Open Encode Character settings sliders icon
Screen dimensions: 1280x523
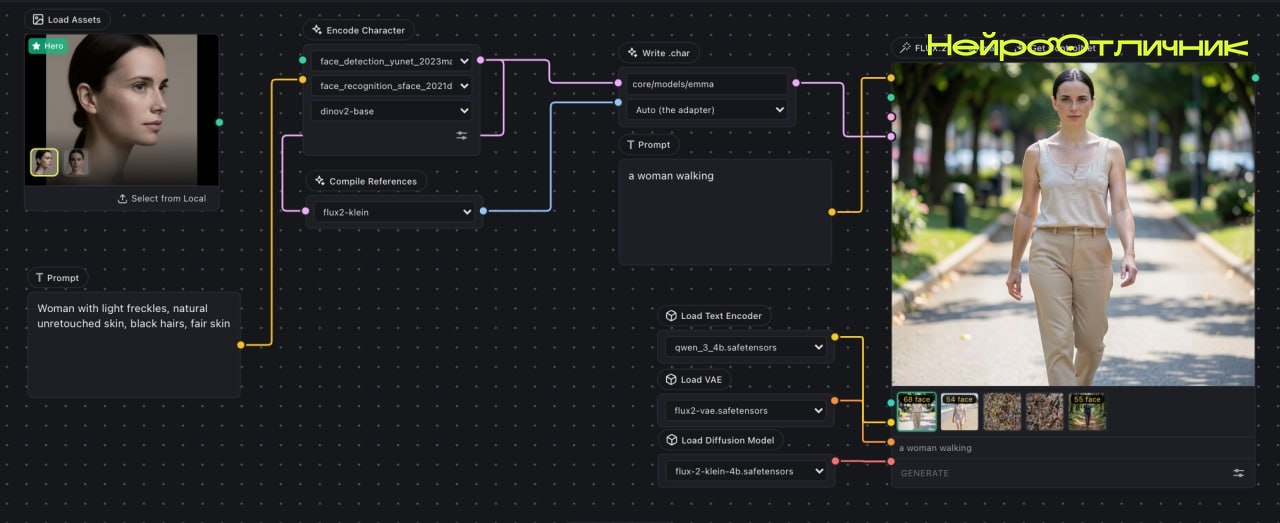tap(462, 135)
